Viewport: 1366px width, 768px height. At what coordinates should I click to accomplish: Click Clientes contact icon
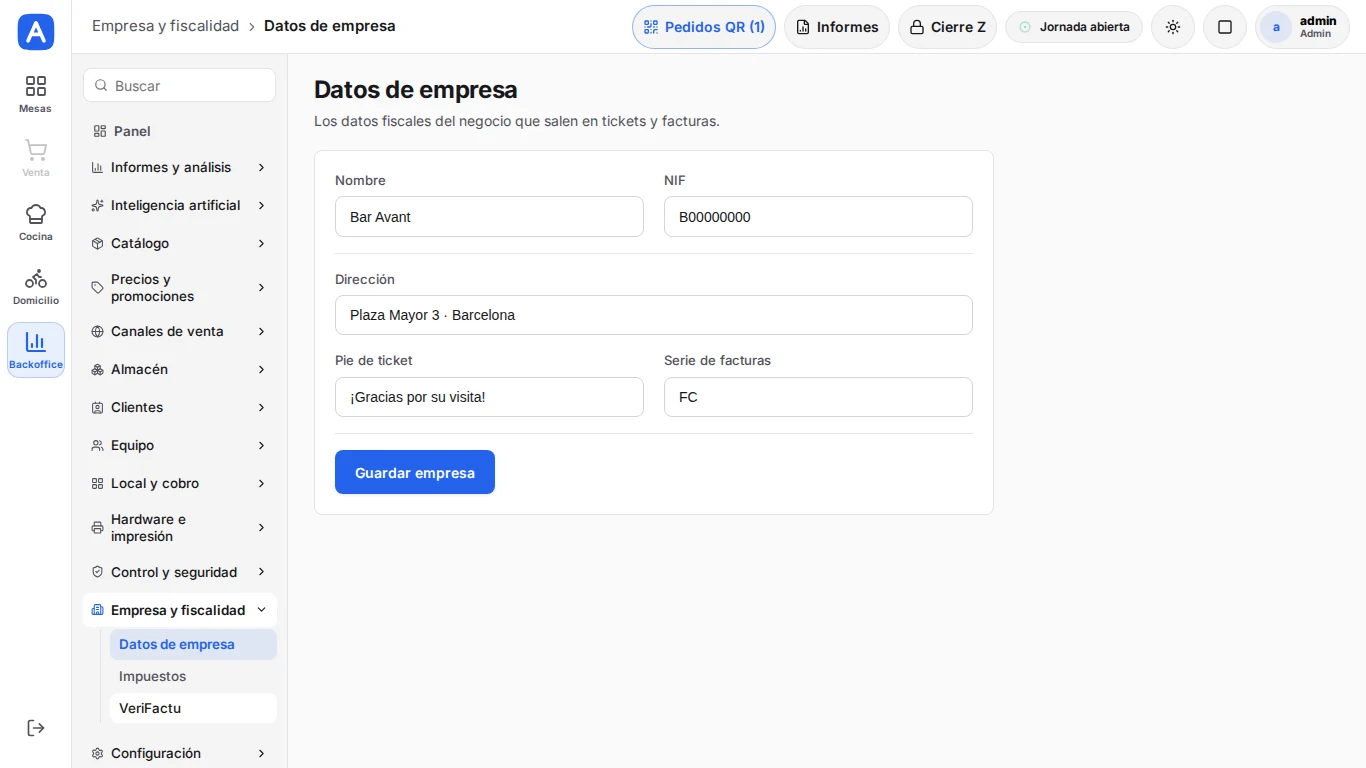pyautogui.click(x=97, y=407)
